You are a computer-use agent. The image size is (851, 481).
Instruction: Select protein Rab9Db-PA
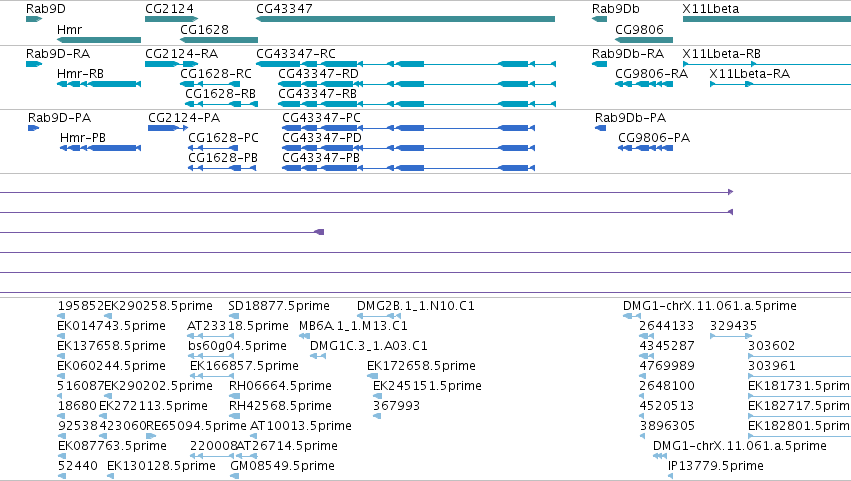631,118
